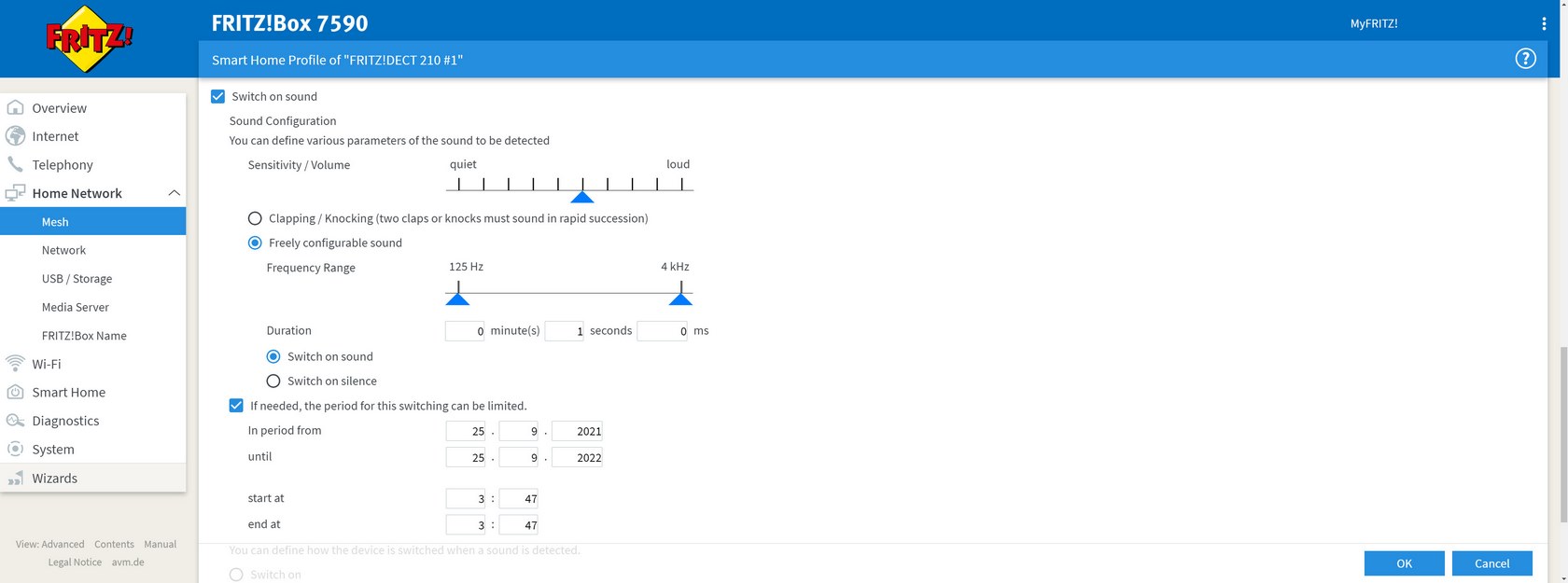Screen dimensions: 1568x583
Task: Click the Duration seconds field
Action: pos(564,331)
